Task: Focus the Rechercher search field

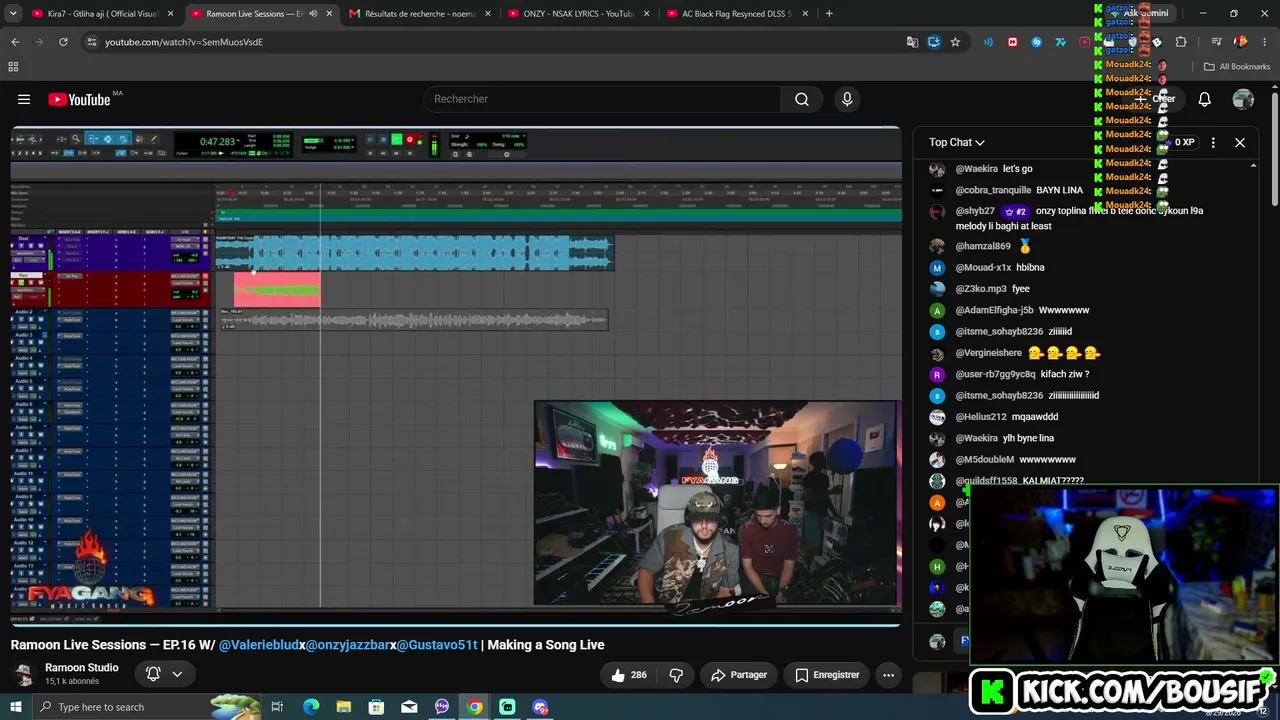Action: click(603, 99)
